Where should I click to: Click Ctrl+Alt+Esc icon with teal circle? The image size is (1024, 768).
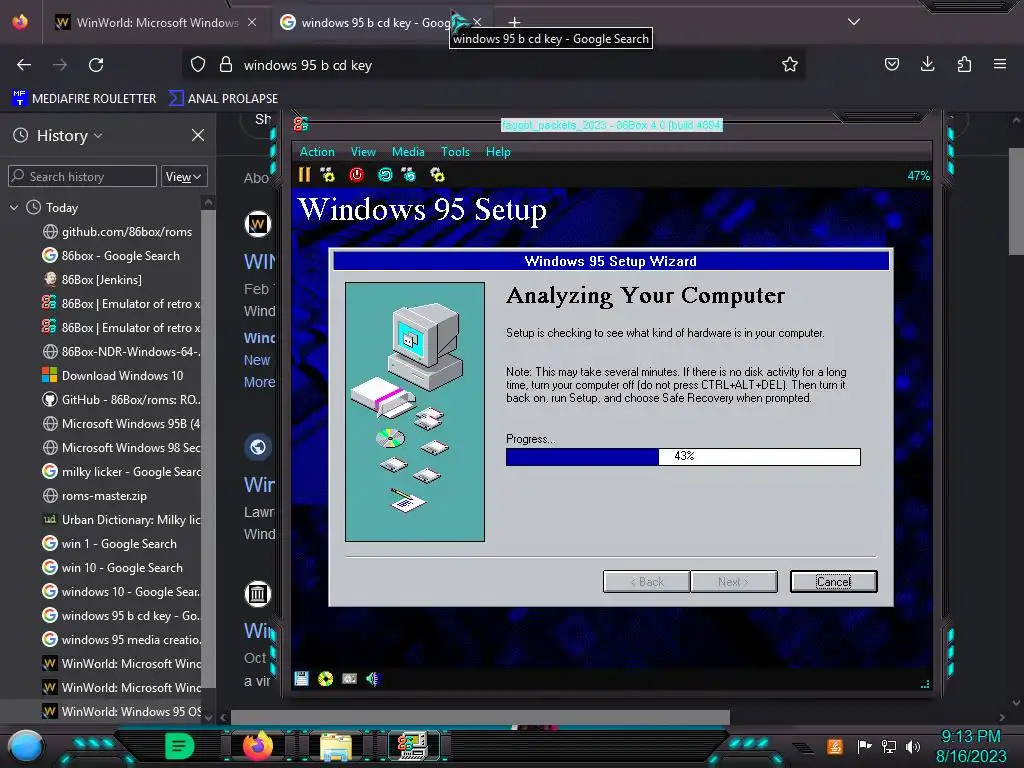[x=409, y=174]
